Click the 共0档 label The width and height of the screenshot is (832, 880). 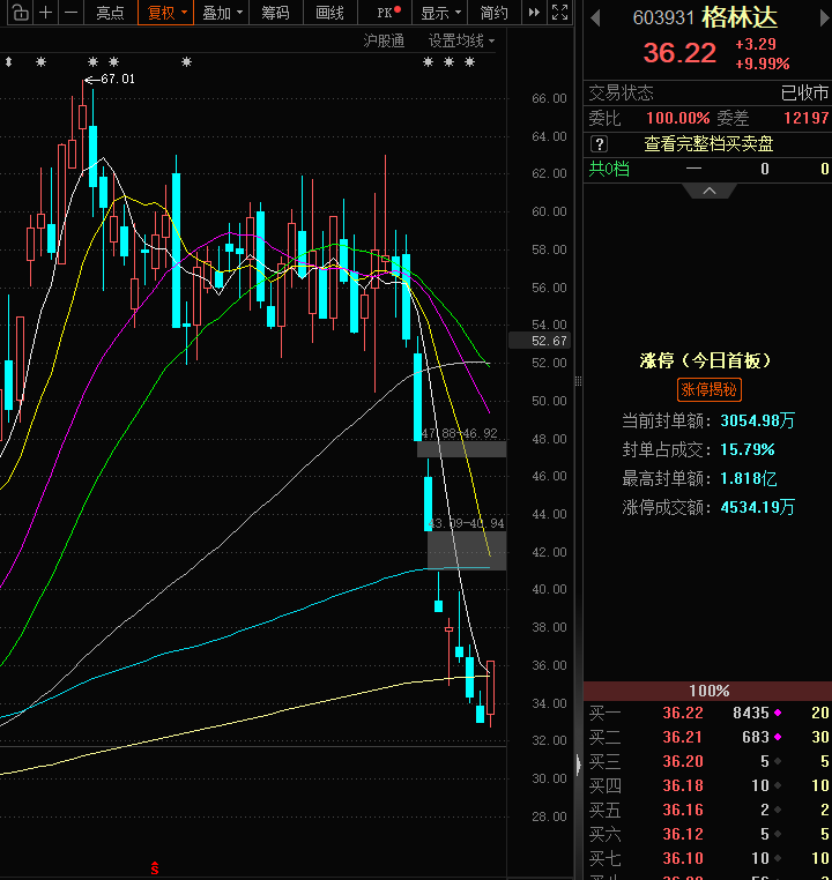609,168
